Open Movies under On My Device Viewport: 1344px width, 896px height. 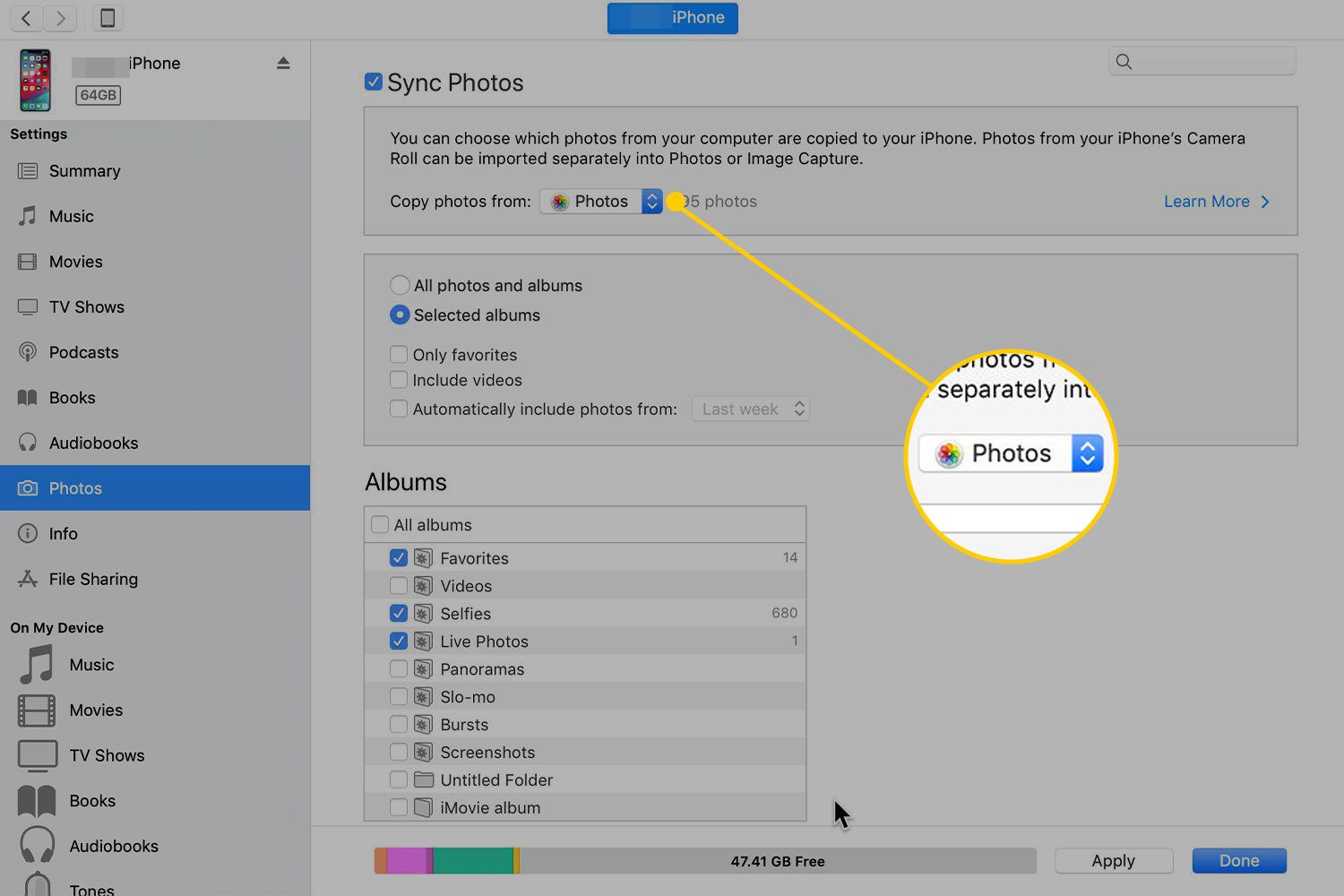point(155,711)
